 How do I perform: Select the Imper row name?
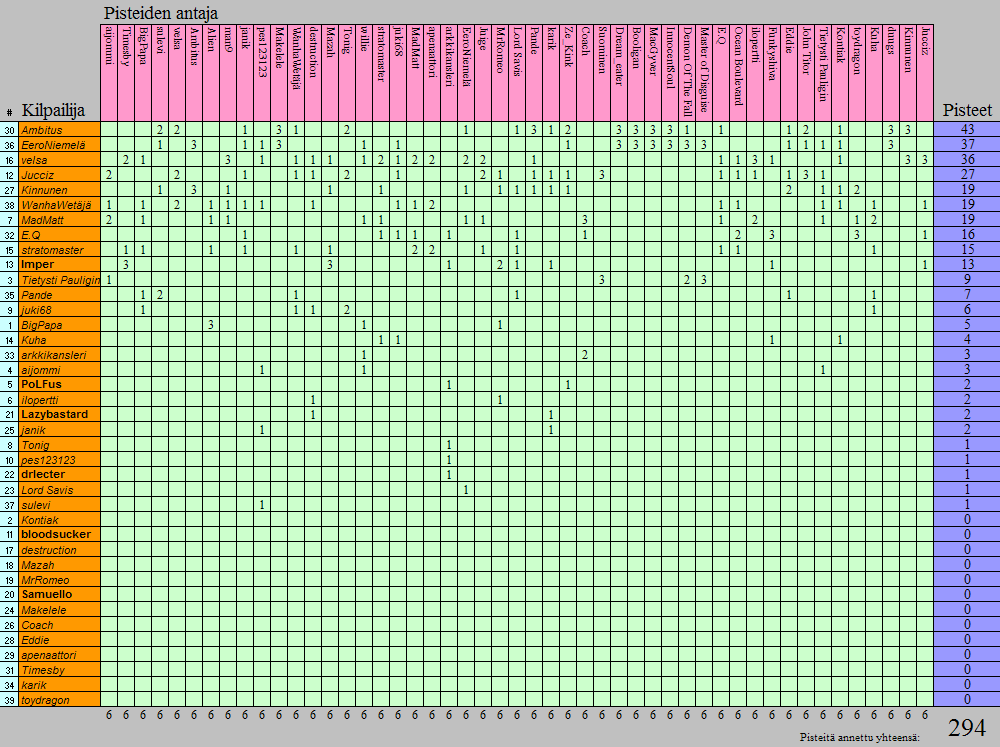59,265
